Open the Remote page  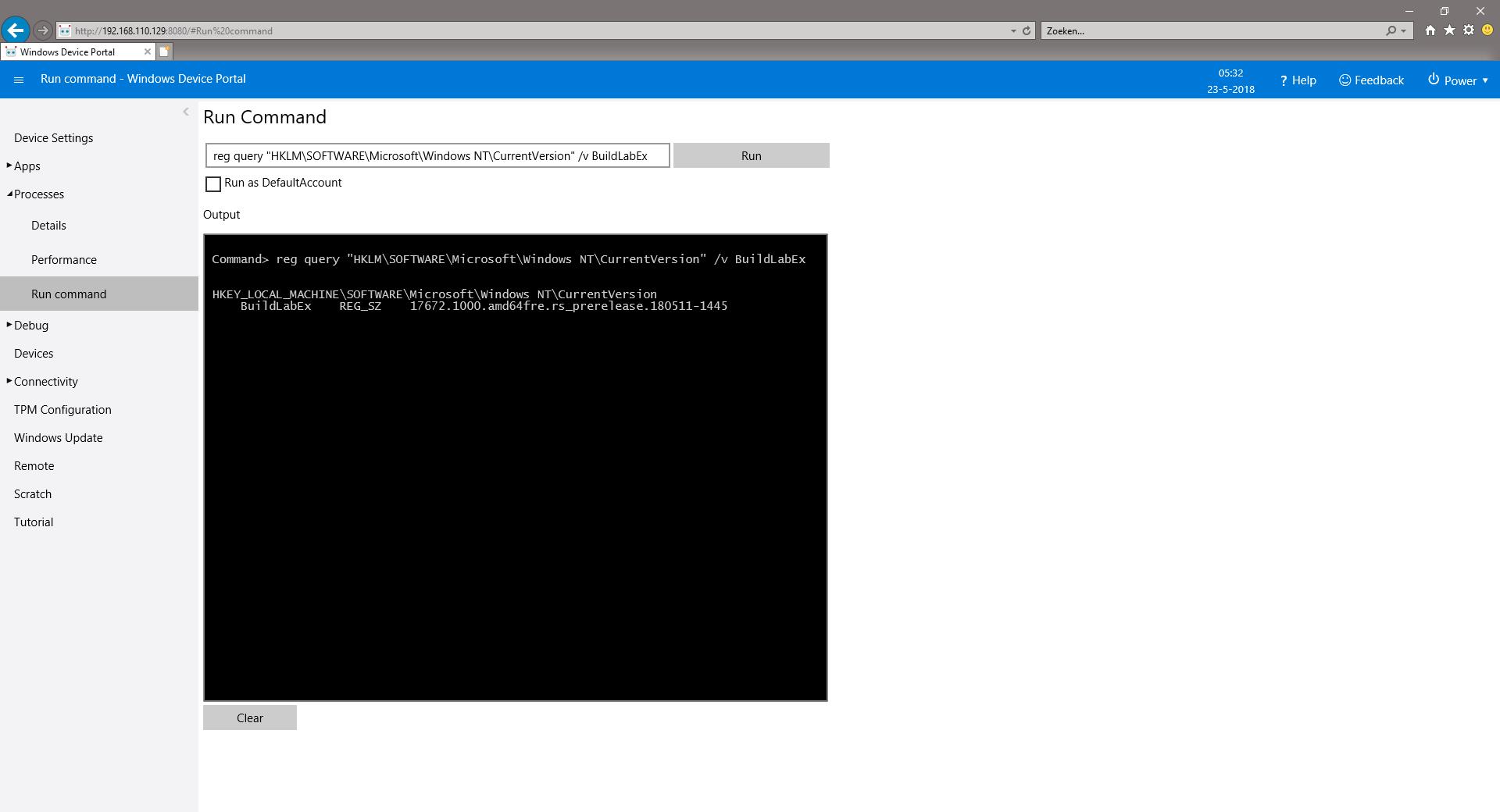click(x=34, y=466)
